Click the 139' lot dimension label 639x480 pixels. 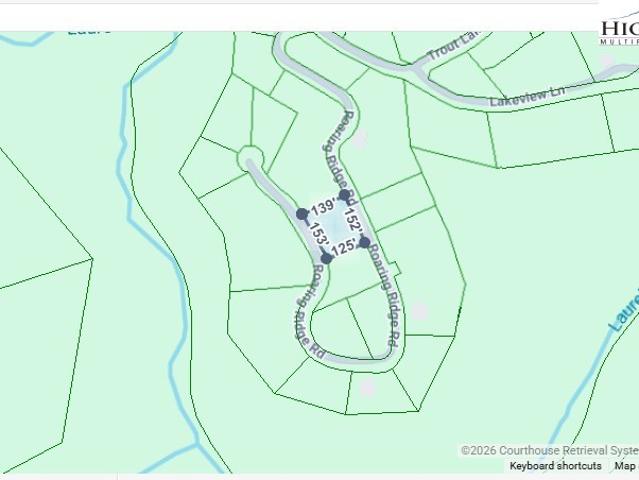pos(323,206)
